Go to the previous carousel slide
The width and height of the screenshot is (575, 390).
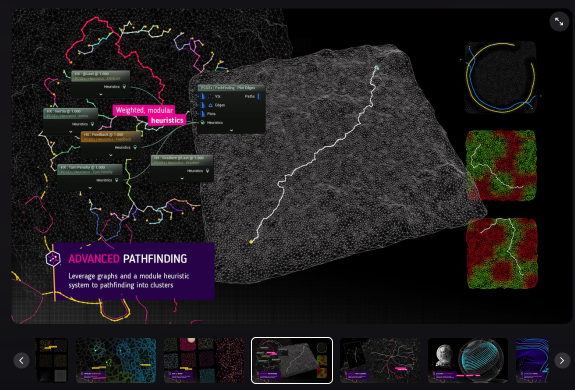tap(21, 361)
